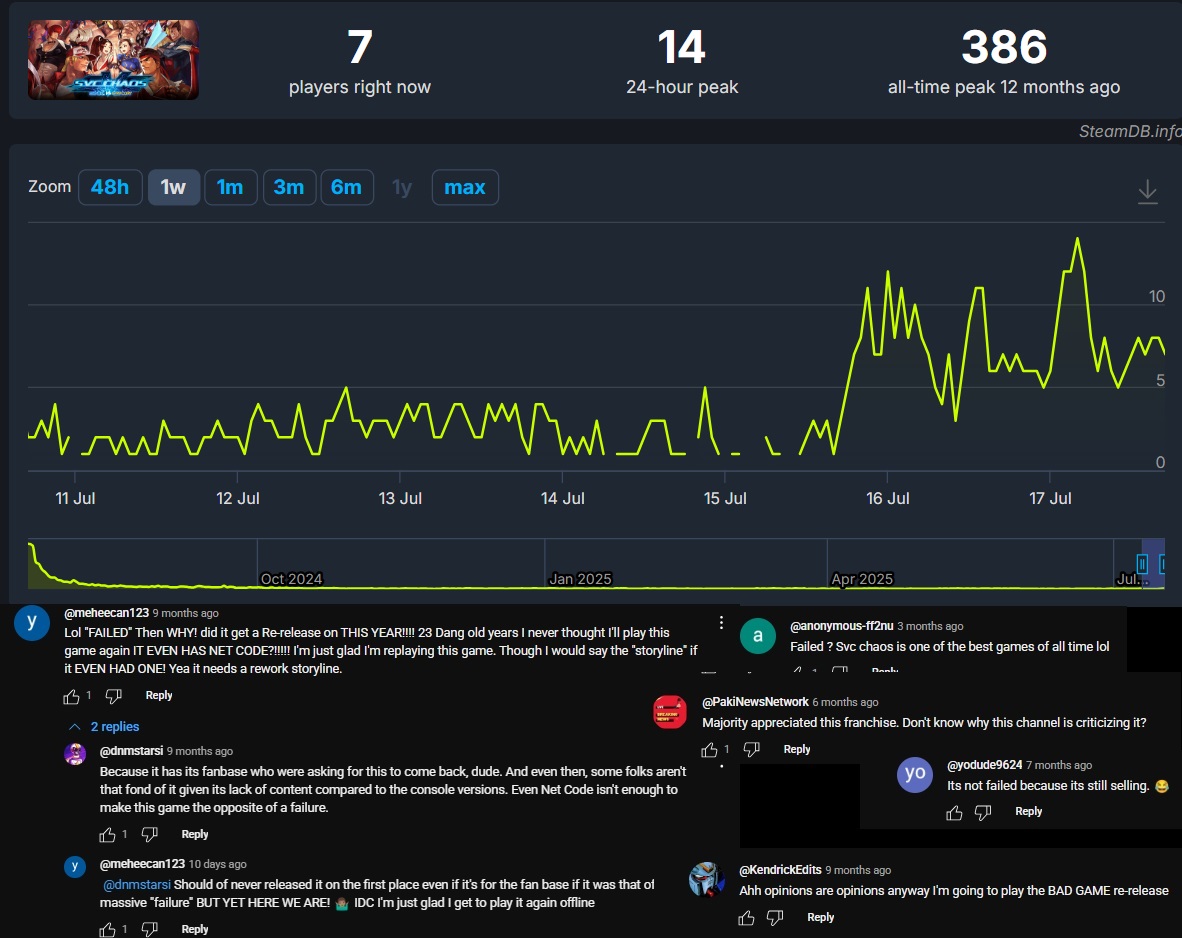
Task: Open the @yodude9624 username link
Action: [x=984, y=765]
